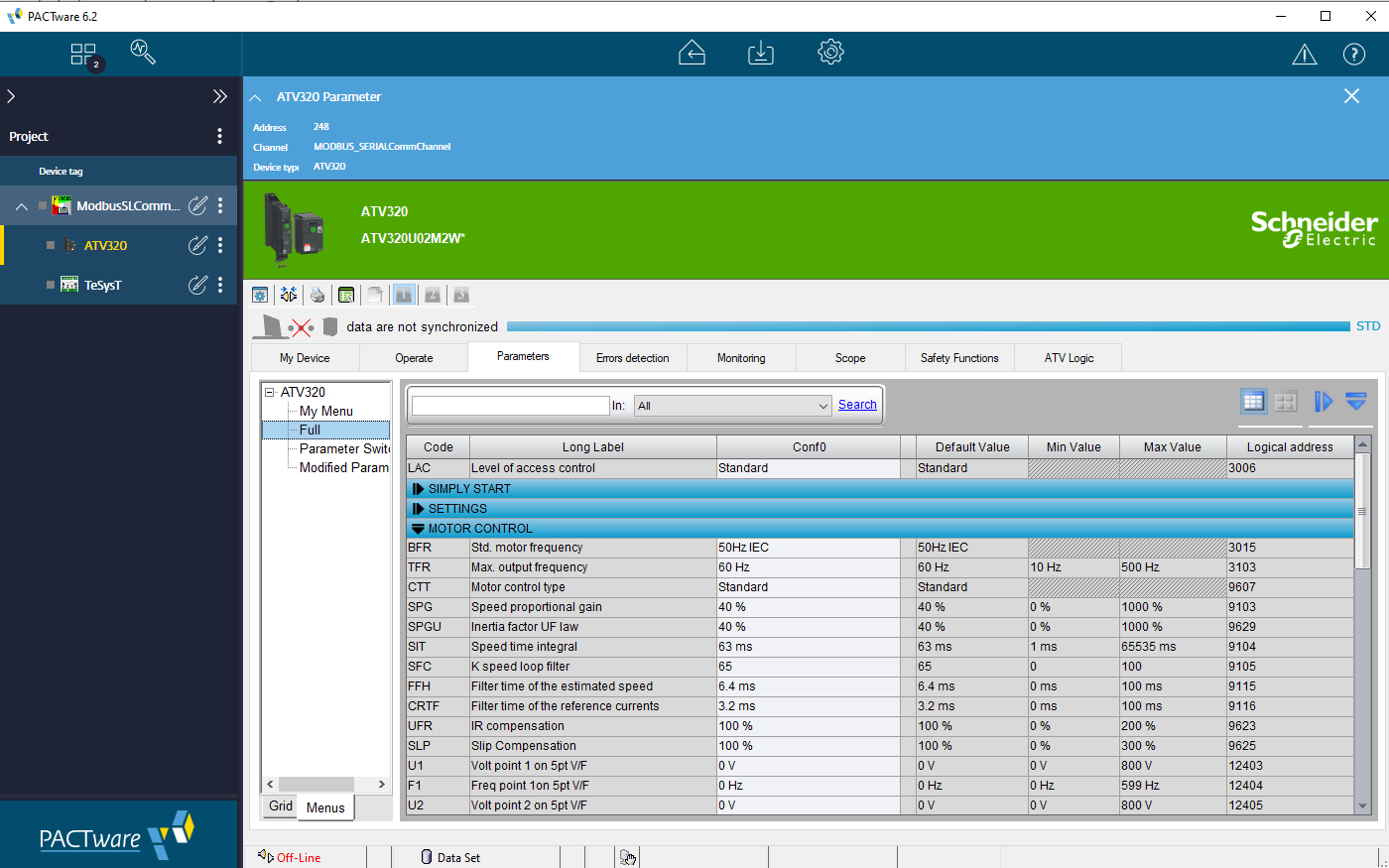The height and width of the screenshot is (868, 1389).
Task: Open the Safety Functions tab
Action: point(959,358)
